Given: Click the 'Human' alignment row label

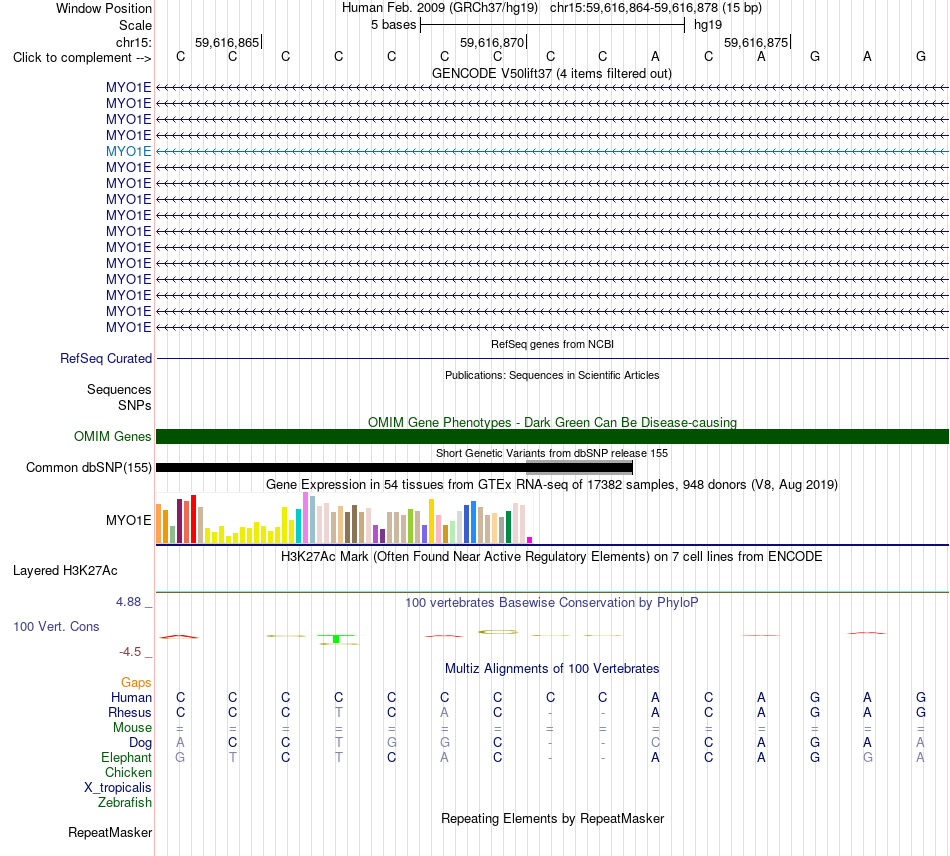Looking at the screenshot, I should click(131, 698).
